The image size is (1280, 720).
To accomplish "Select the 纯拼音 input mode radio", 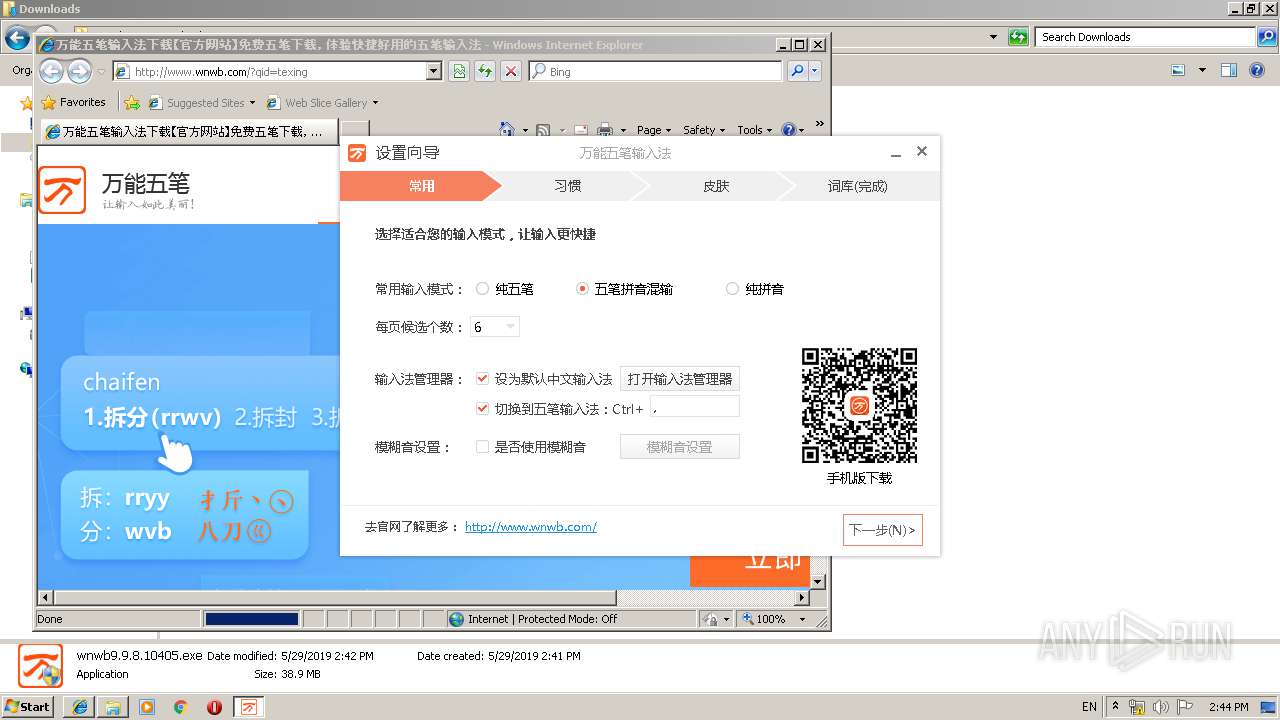I will pyautogui.click(x=732, y=289).
